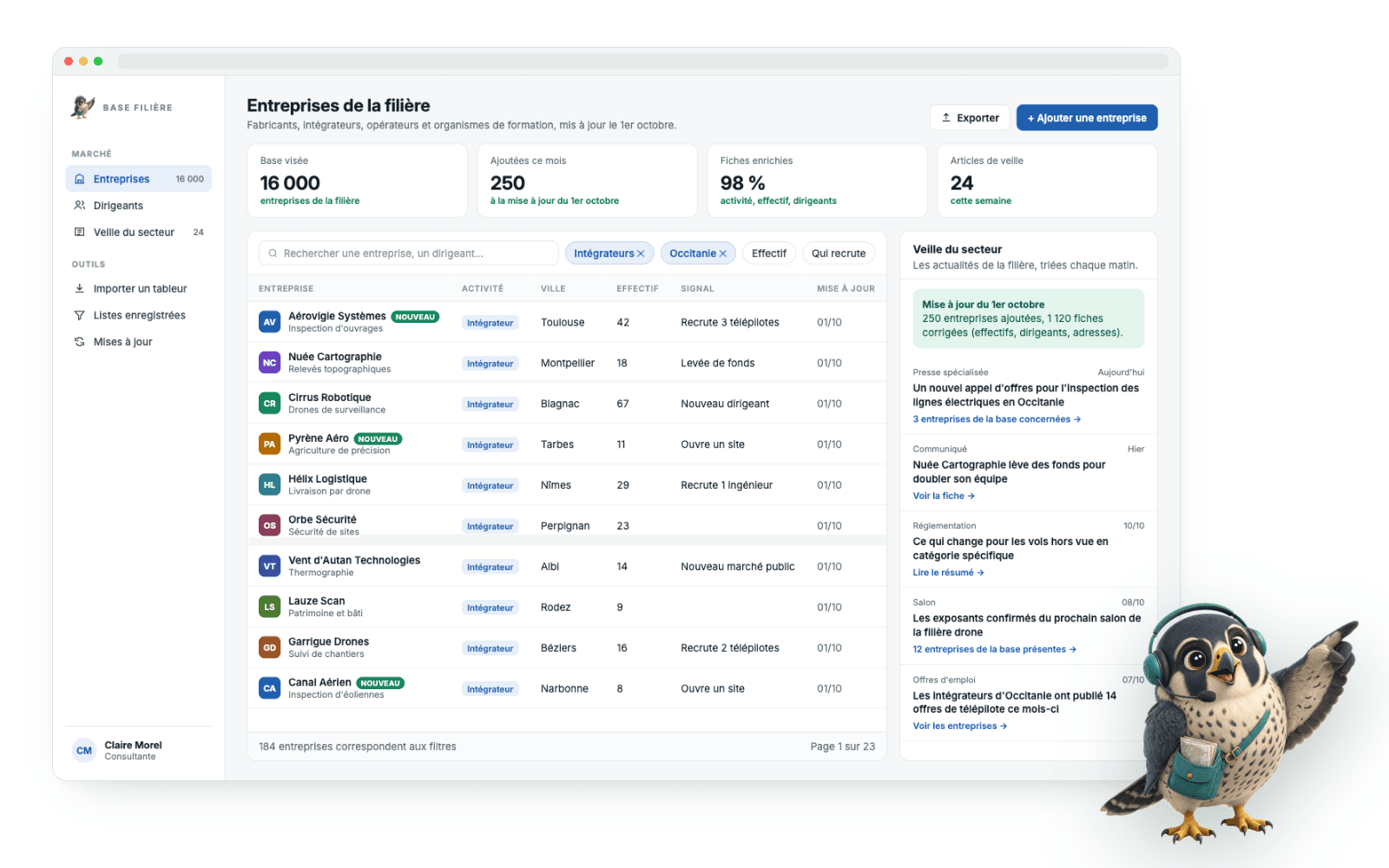Screen dimensions: 1389x868
Task: Click the Dirigeants people icon
Action: 80,206
